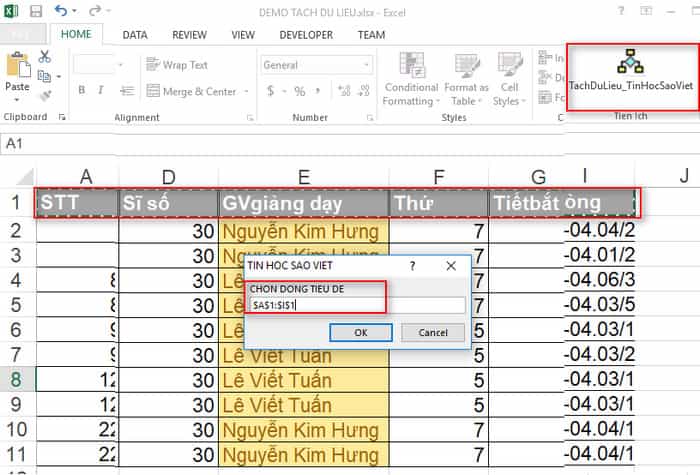Undo the last action
Image resolution: width=700 pixels, height=475 pixels.
tap(61, 10)
